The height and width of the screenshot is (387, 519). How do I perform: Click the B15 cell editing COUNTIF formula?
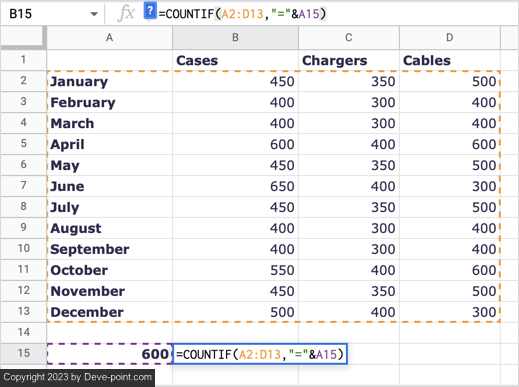(260, 354)
